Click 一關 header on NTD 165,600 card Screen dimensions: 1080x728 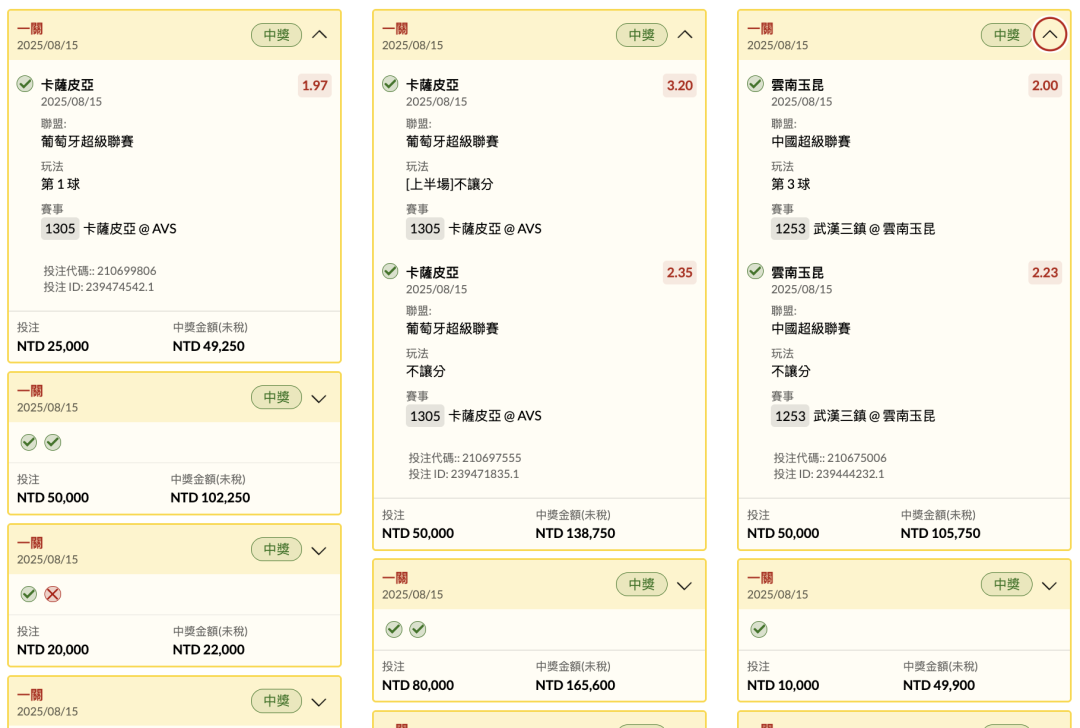[395, 578]
